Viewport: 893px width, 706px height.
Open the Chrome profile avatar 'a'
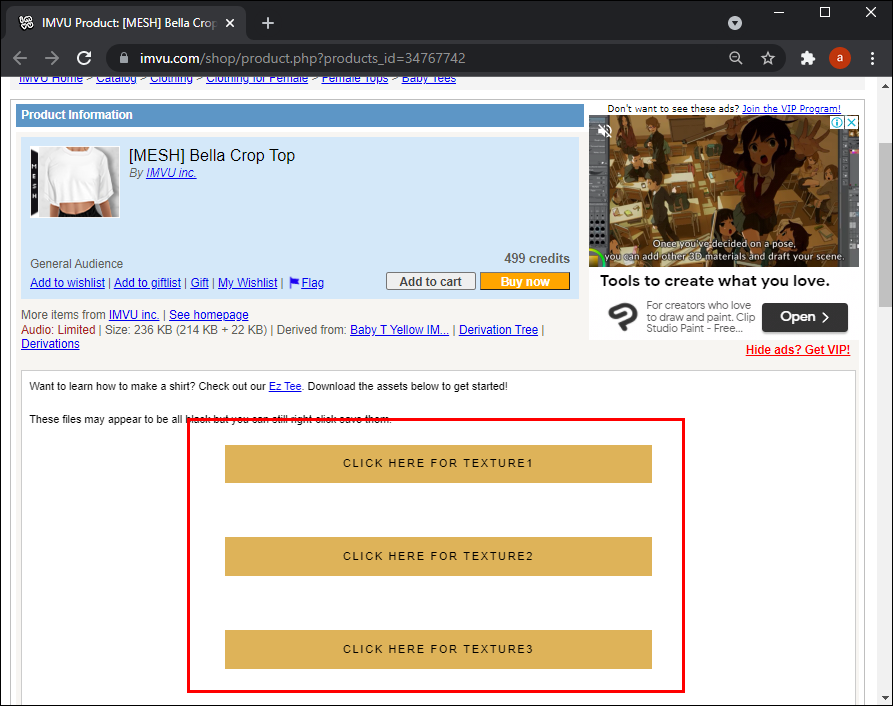coord(839,58)
